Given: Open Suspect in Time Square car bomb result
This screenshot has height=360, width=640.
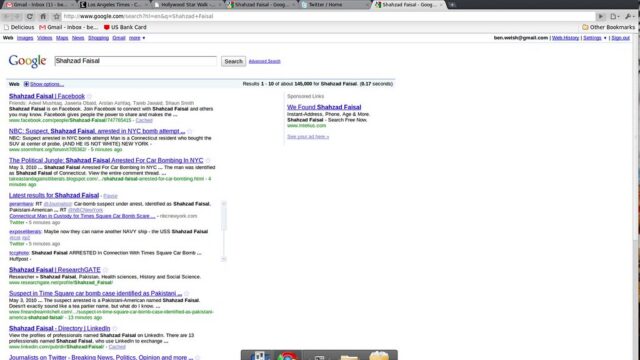Looking at the screenshot, I should click(96, 293).
